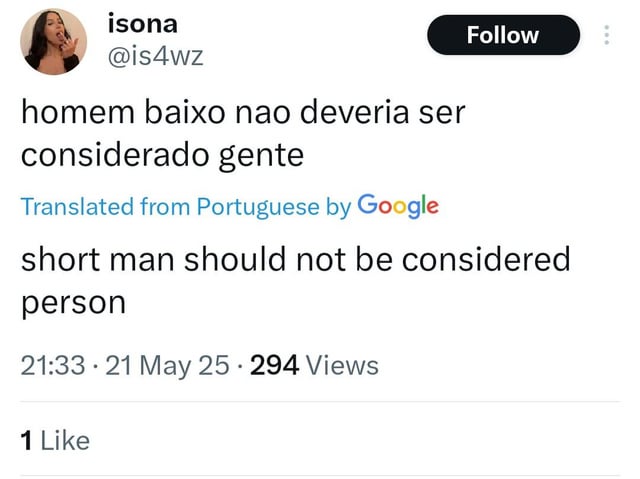Visit the @is4wz handle
640x479 pixels.
tap(156, 57)
